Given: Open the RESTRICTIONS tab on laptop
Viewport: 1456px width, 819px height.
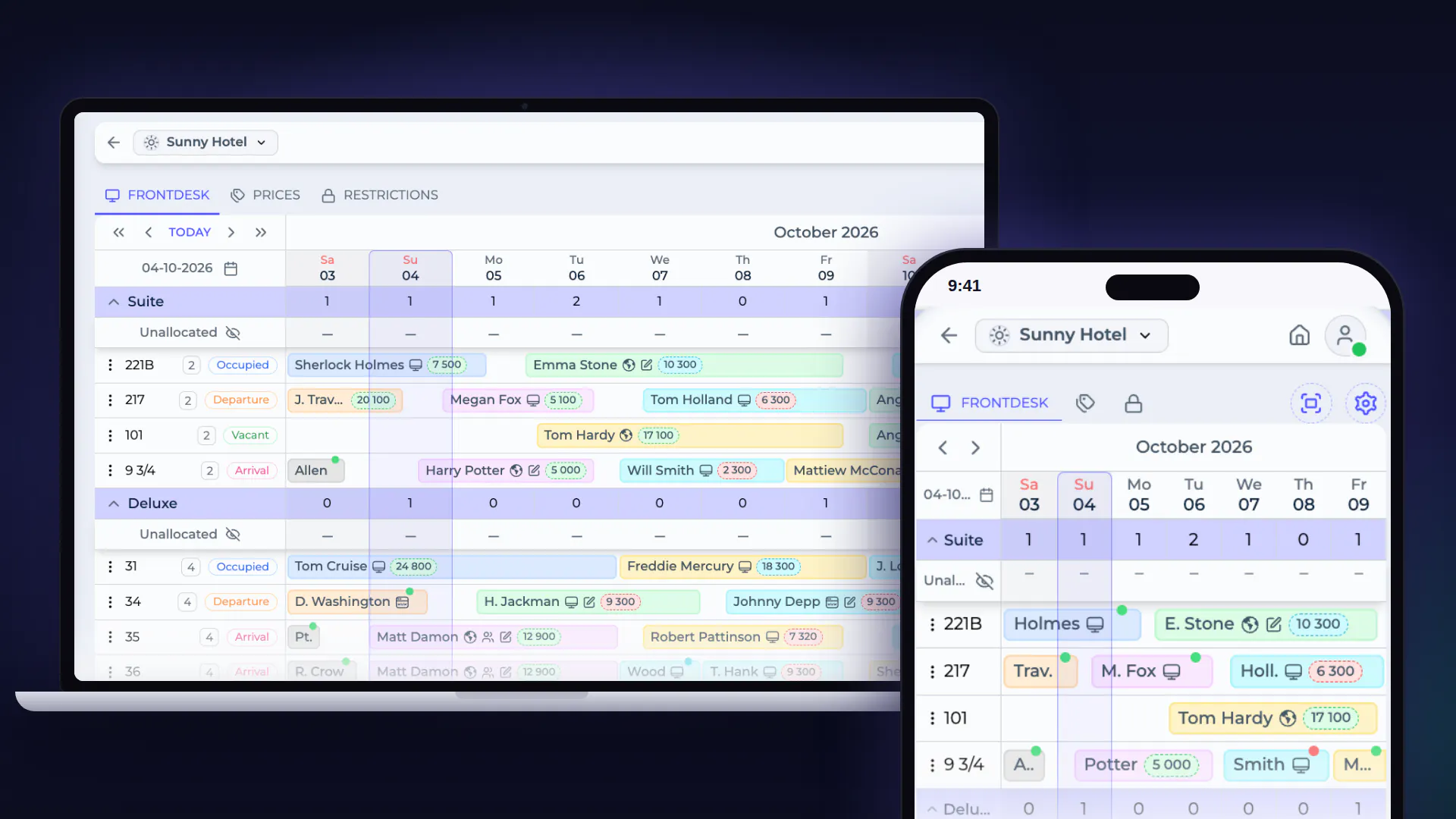Looking at the screenshot, I should [x=380, y=195].
